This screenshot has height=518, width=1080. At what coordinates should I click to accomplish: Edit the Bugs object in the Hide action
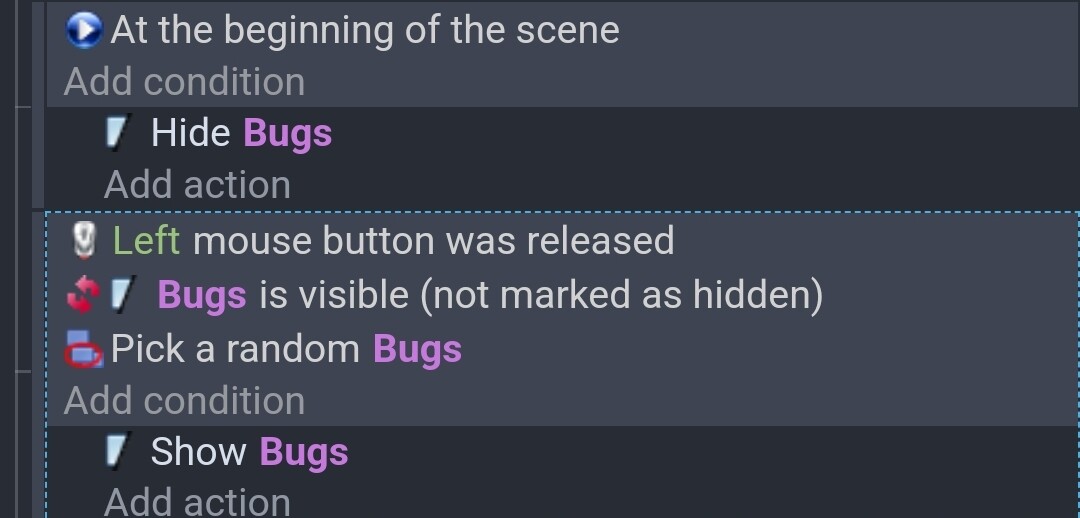288,133
